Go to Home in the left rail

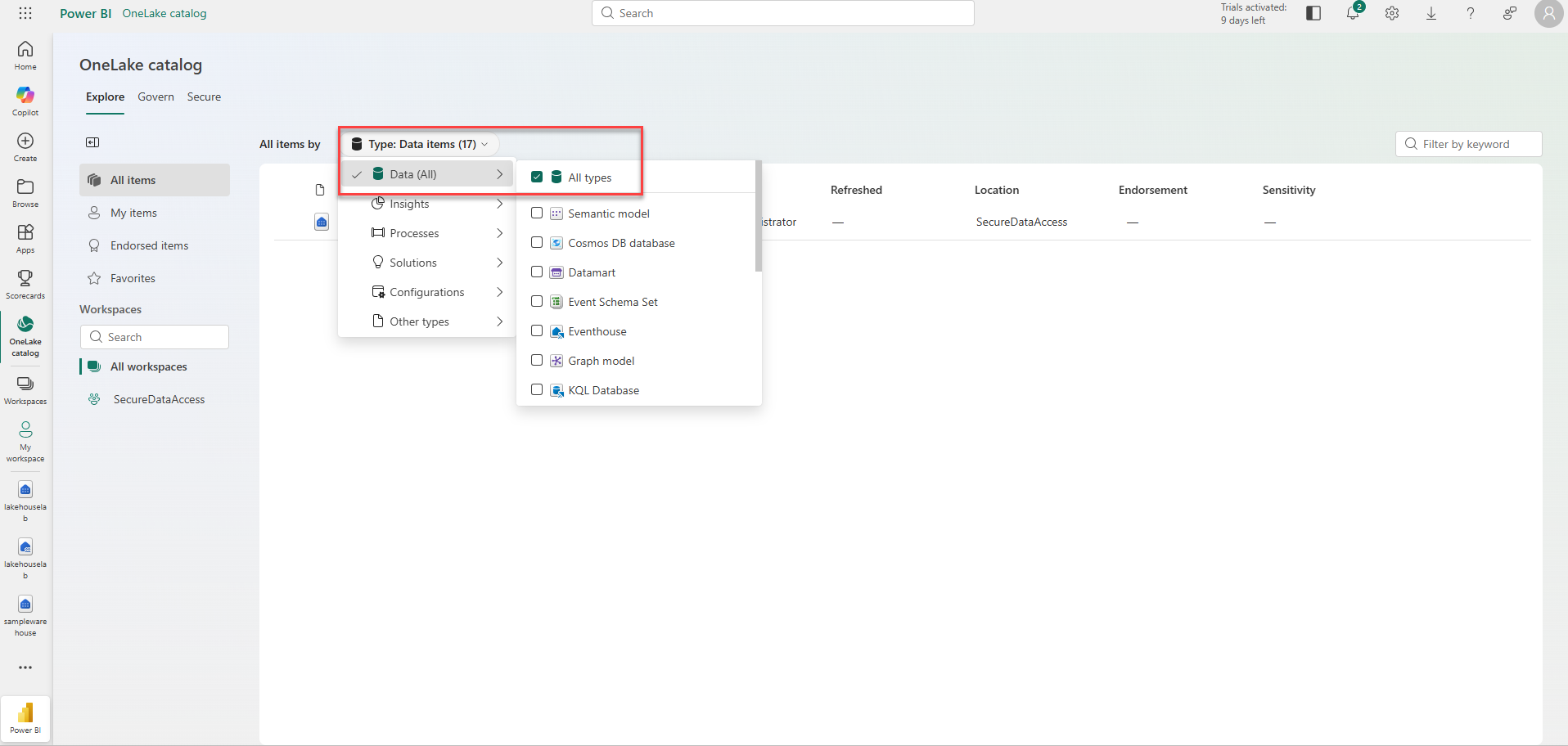pyautogui.click(x=25, y=56)
